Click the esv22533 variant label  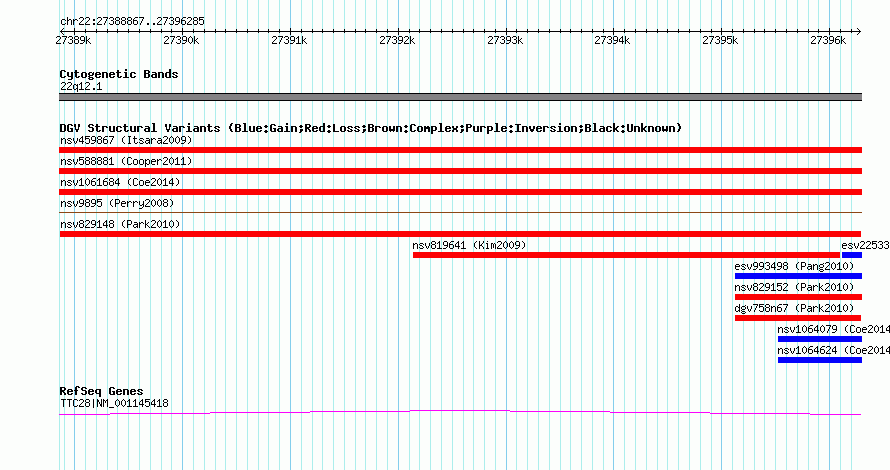(866, 245)
